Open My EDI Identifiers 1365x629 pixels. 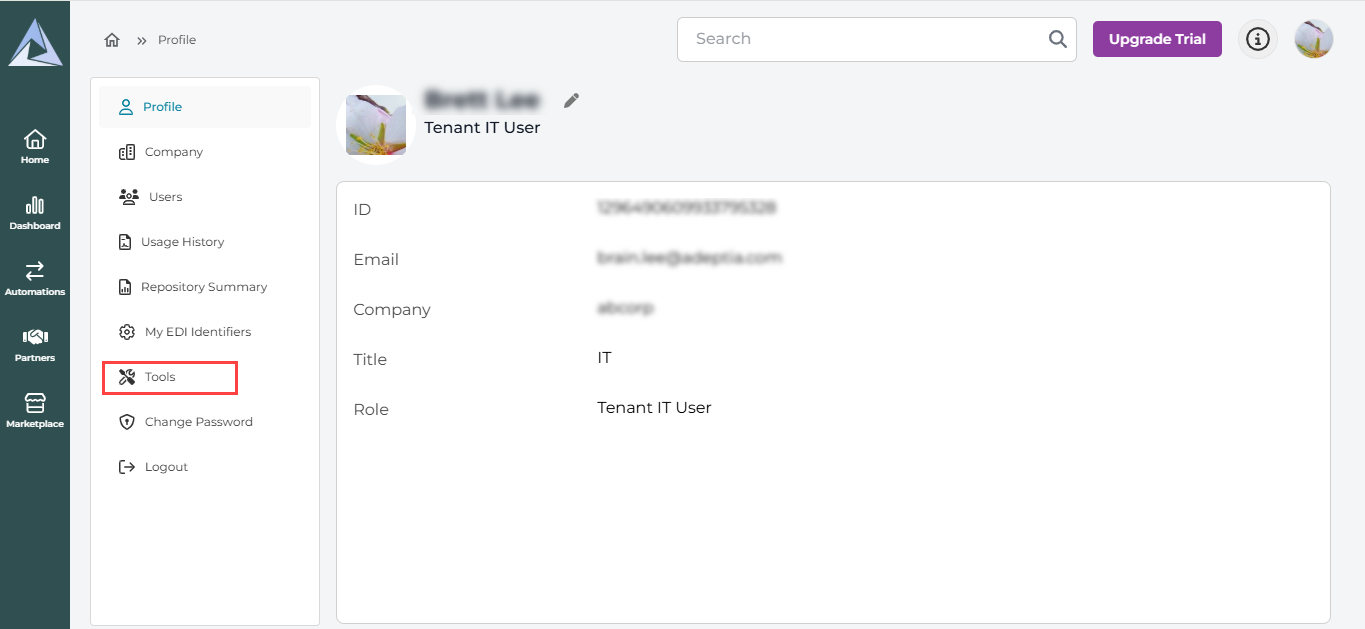(x=205, y=332)
